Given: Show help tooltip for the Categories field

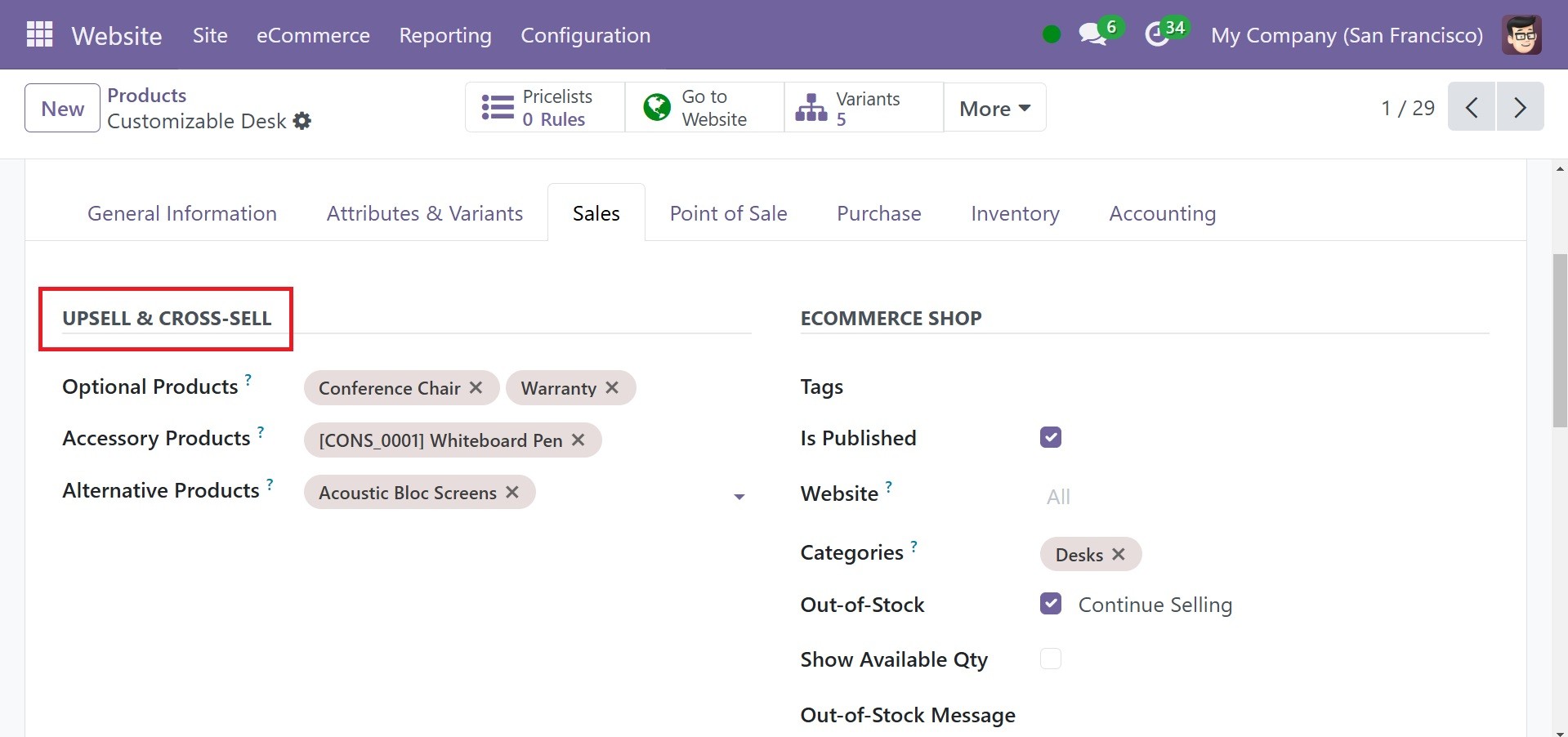Looking at the screenshot, I should tap(914, 546).
